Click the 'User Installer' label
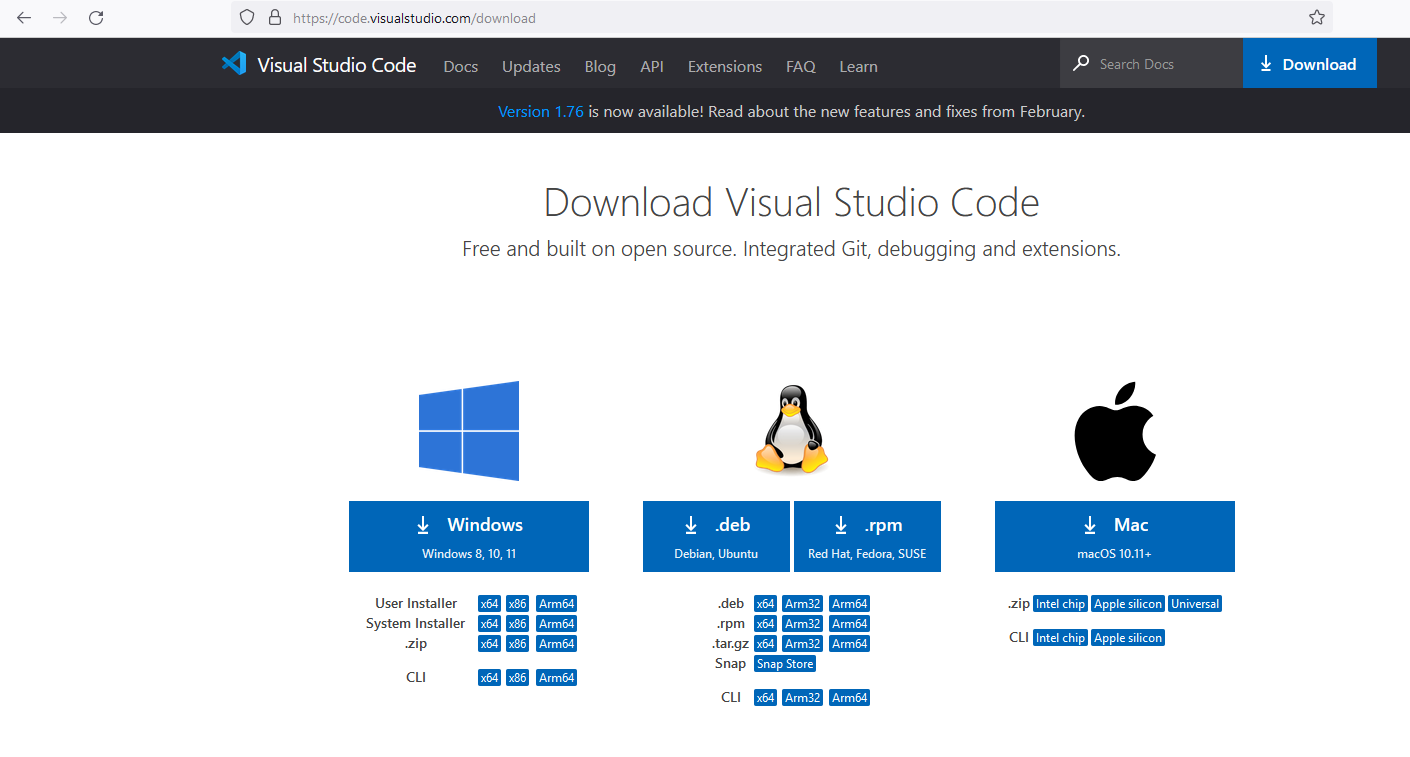This screenshot has height=757, width=1410. coord(416,603)
